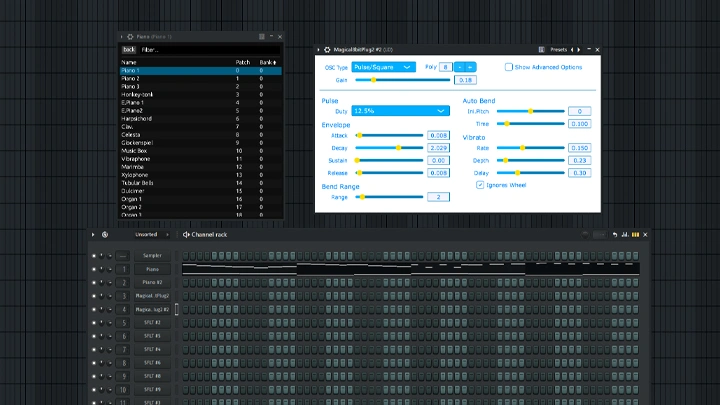Click the pan knob of the Sampler channel
This screenshot has height=405, width=720.
[x=101, y=256]
